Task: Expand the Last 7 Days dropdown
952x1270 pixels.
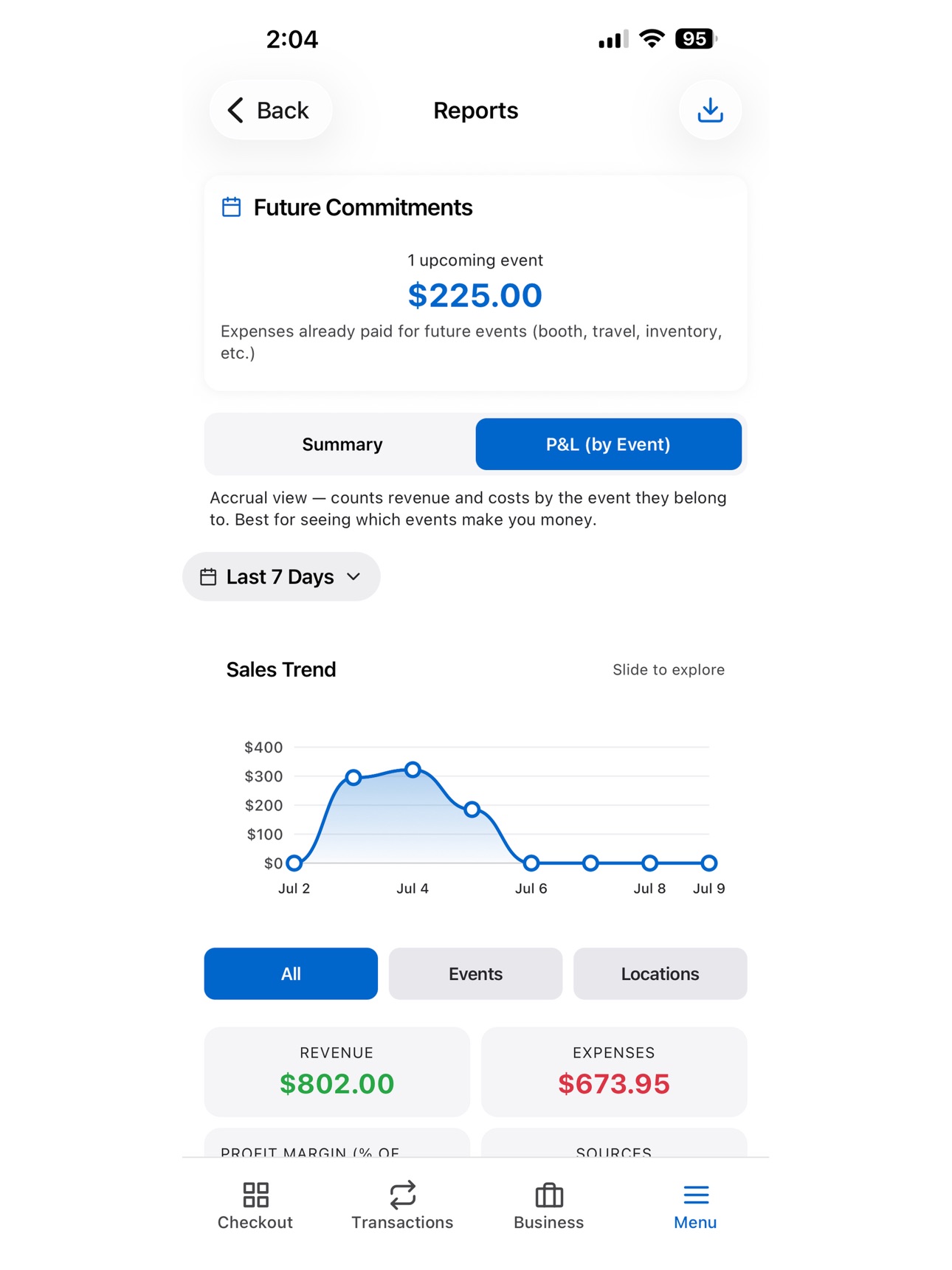Action: [x=281, y=576]
